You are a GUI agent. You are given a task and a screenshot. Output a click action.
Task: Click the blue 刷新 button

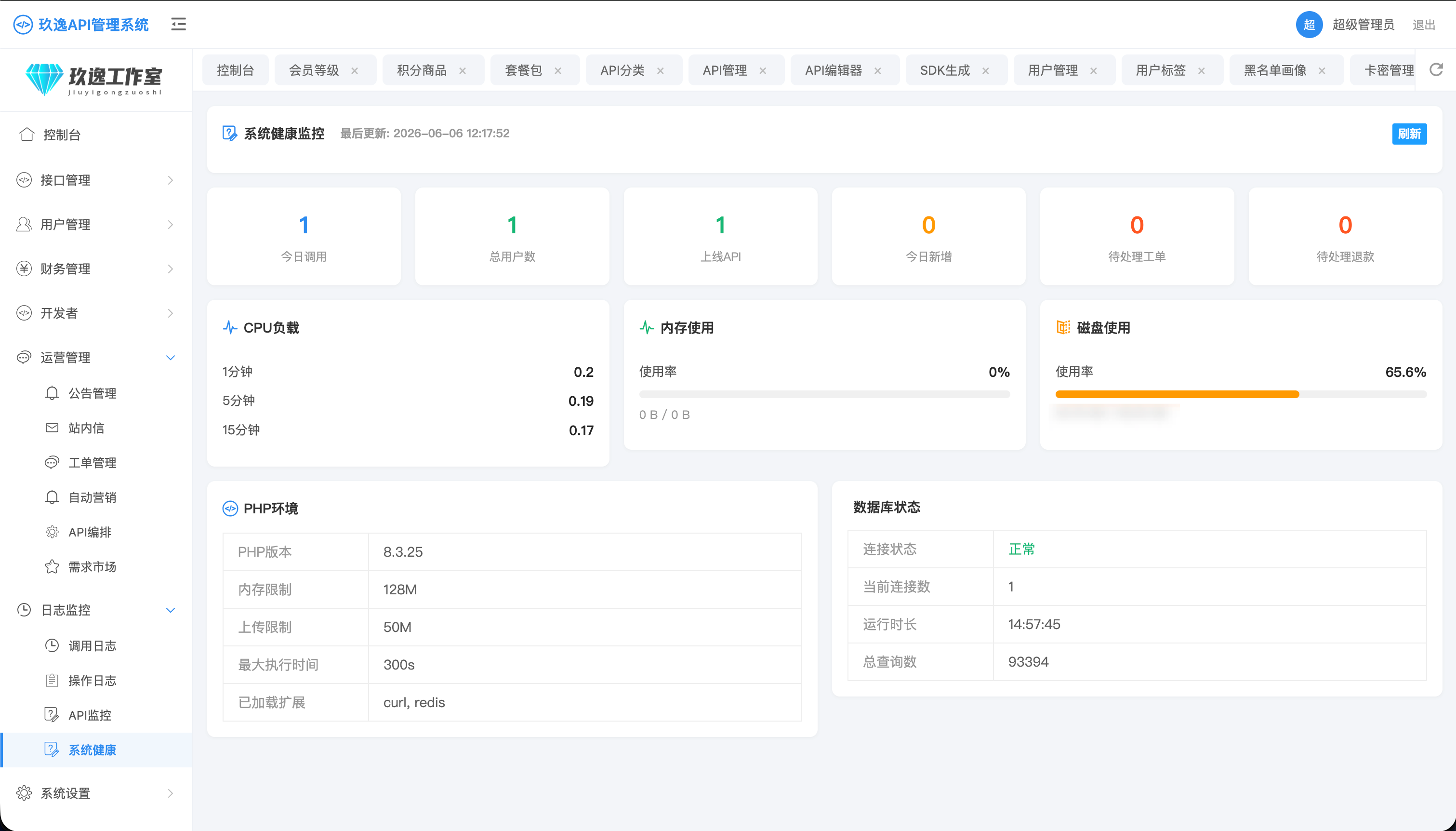[x=1409, y=134]
